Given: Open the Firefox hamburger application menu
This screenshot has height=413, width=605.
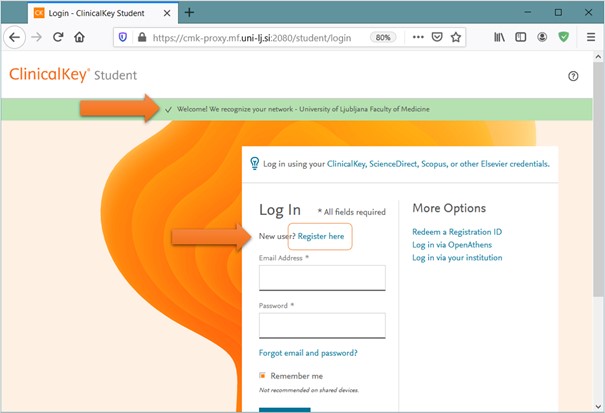Looking at the screenshot, I should tap(589, 37).
